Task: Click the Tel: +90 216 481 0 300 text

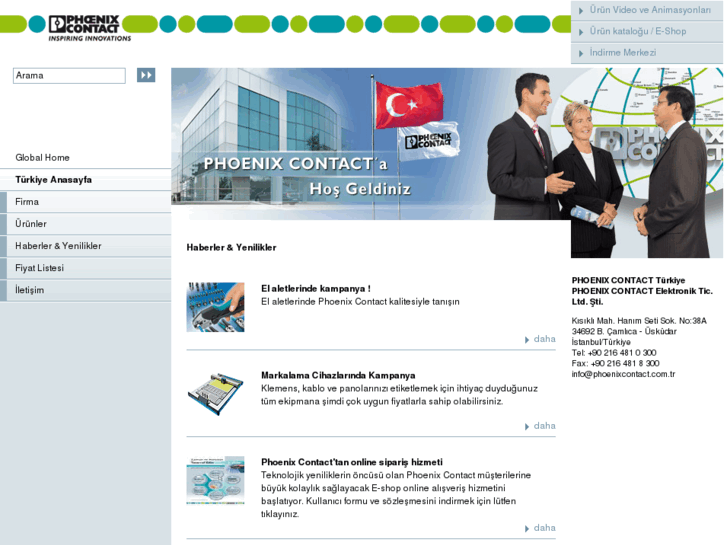Action: [x=614, y=353]
